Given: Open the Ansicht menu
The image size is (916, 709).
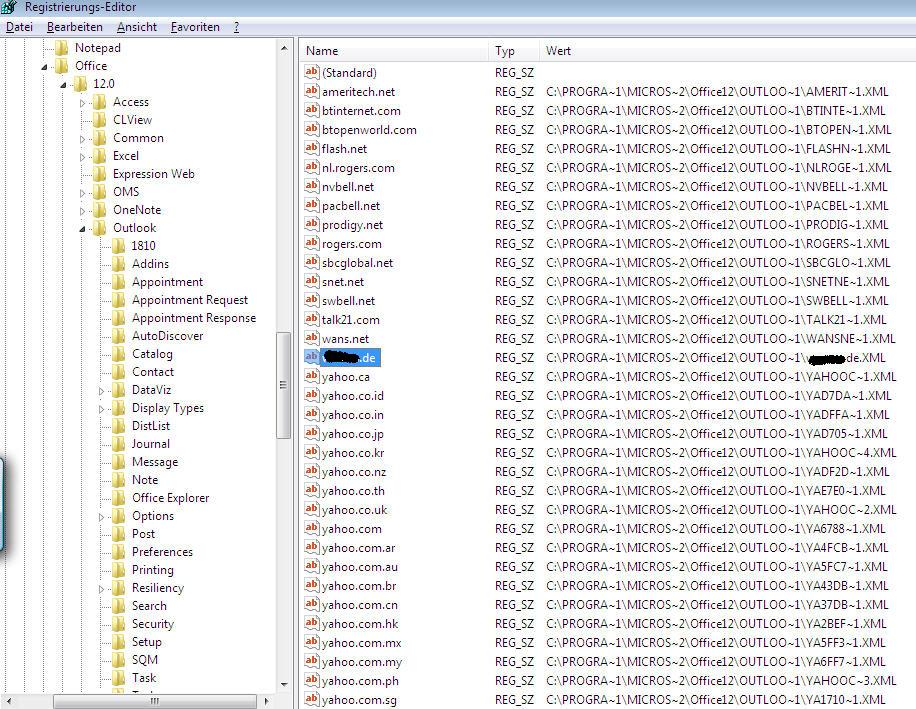Looking at the screenshot, I should pyautogui.click(x=137, y=27).
